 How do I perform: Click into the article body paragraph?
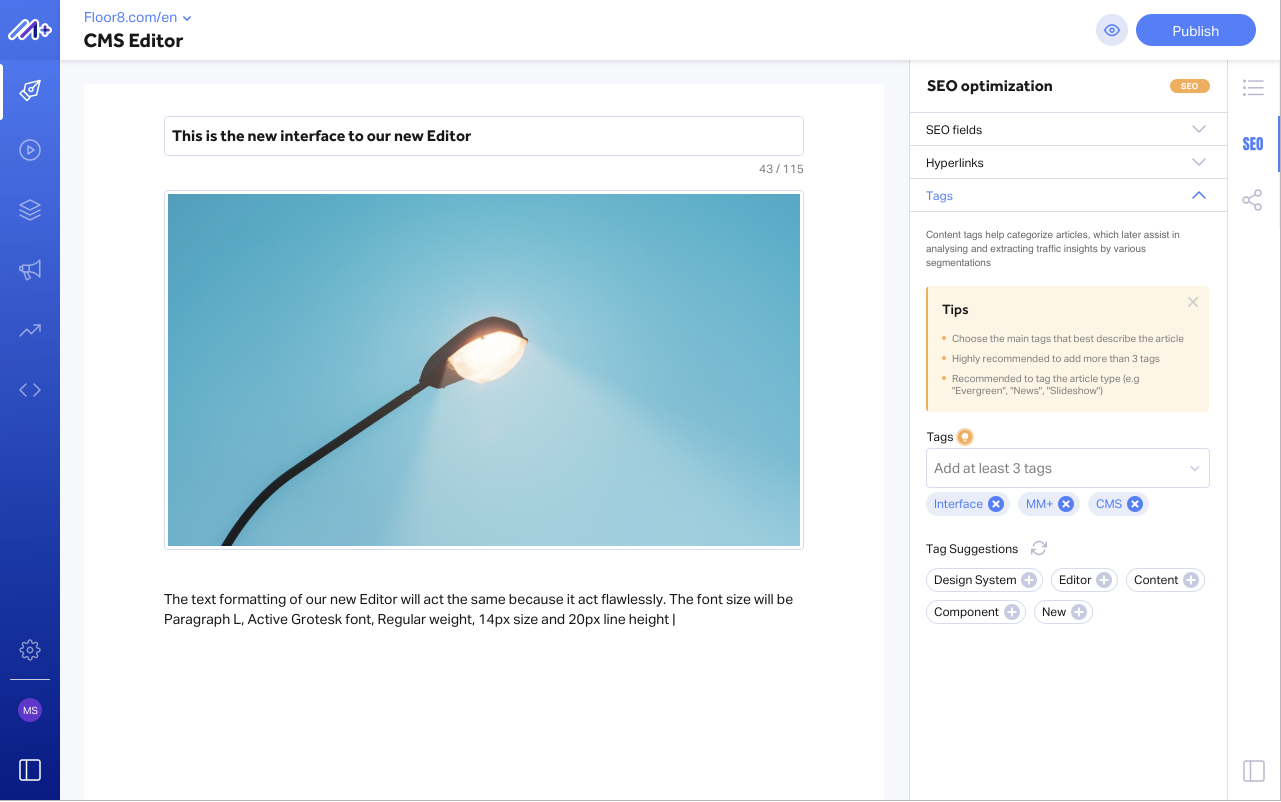pyautogui.click(x=479, y=609)
